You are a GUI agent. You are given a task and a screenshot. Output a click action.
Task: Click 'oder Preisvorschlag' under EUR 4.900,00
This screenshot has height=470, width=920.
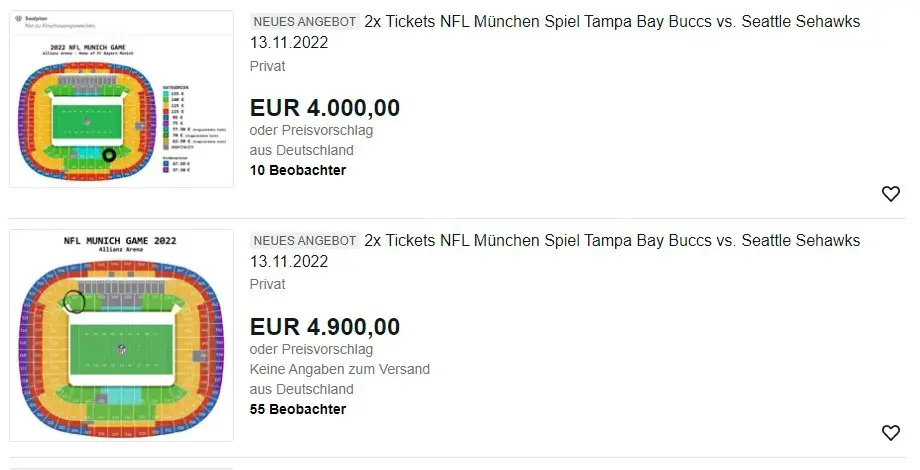(311, 350)
